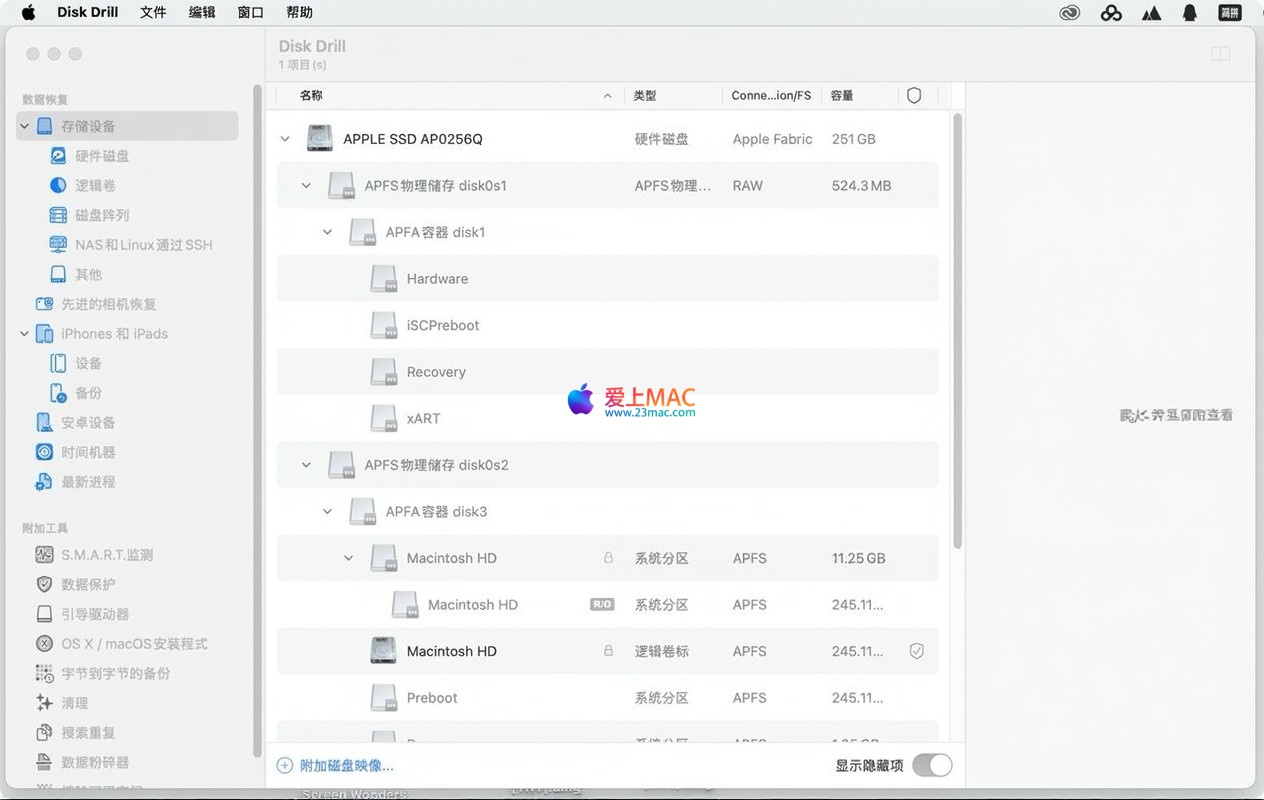
Task: Click protection checkmark on Macintosh HD volume
Action: click(x=916, y=651)
